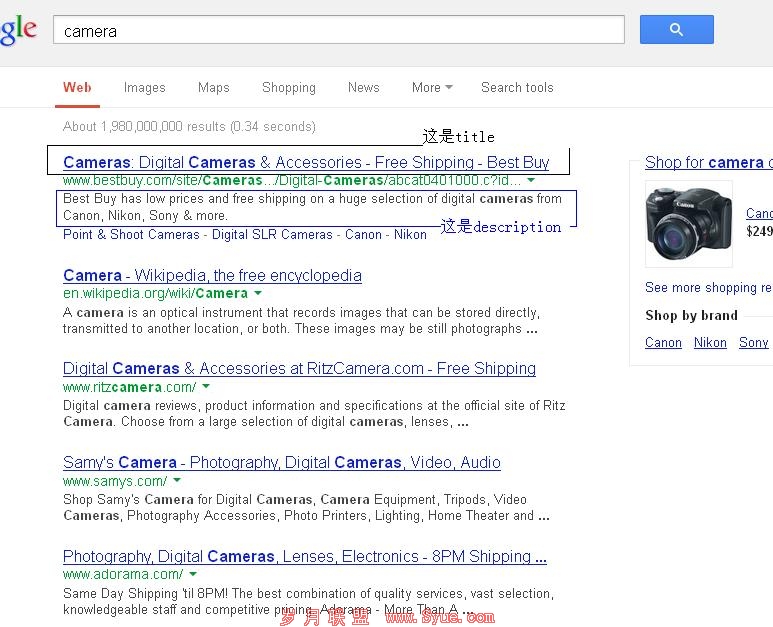Open the RitzCamera.com result title
The image size is (773, 627).
pos(299,368)
